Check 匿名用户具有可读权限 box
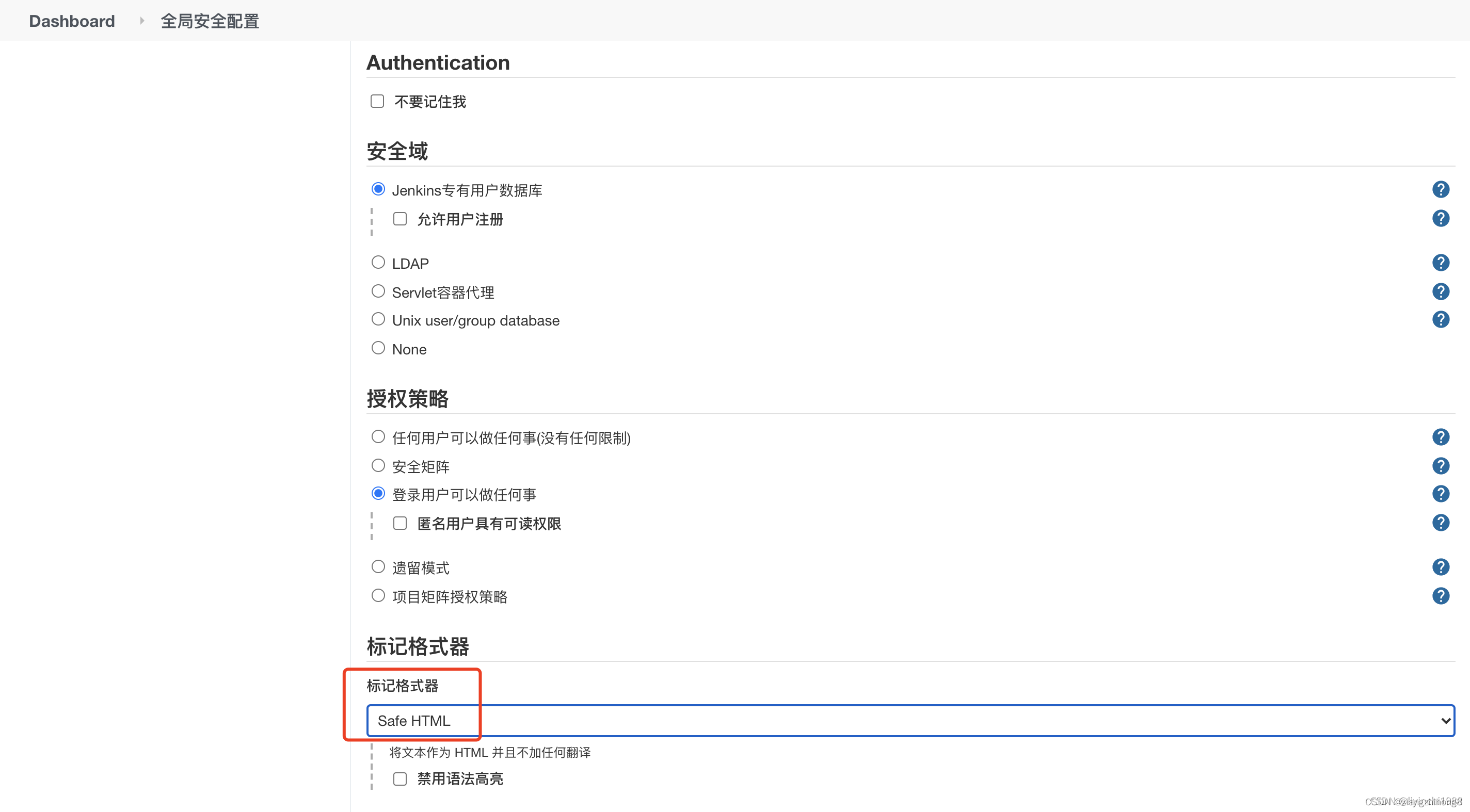The width and height of the screenshot is (1470, 812). click(400, 524)
